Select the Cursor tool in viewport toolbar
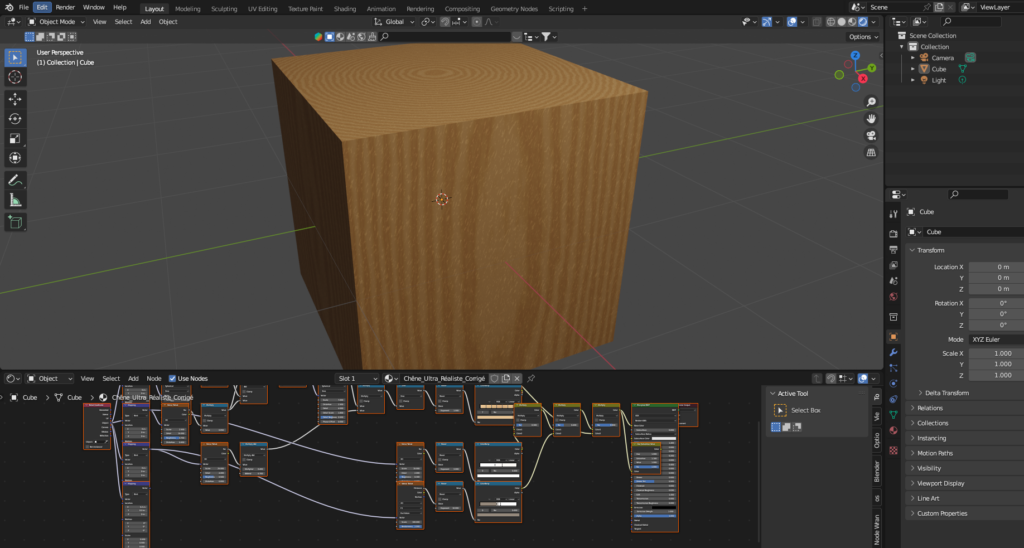1024x548 pixels. pos(16,77)
